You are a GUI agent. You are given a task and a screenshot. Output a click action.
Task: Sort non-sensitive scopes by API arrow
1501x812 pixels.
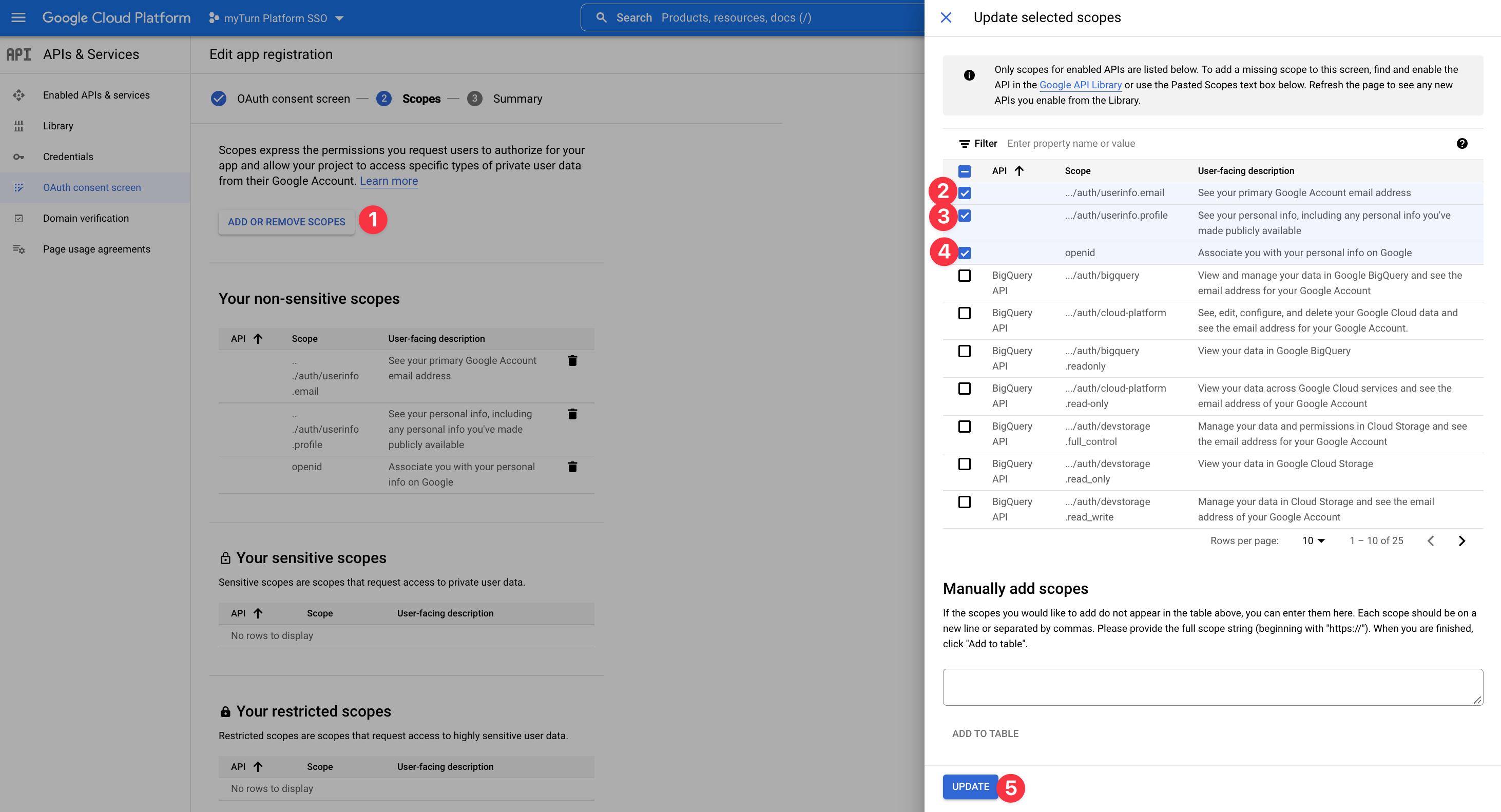pos(258,338)
